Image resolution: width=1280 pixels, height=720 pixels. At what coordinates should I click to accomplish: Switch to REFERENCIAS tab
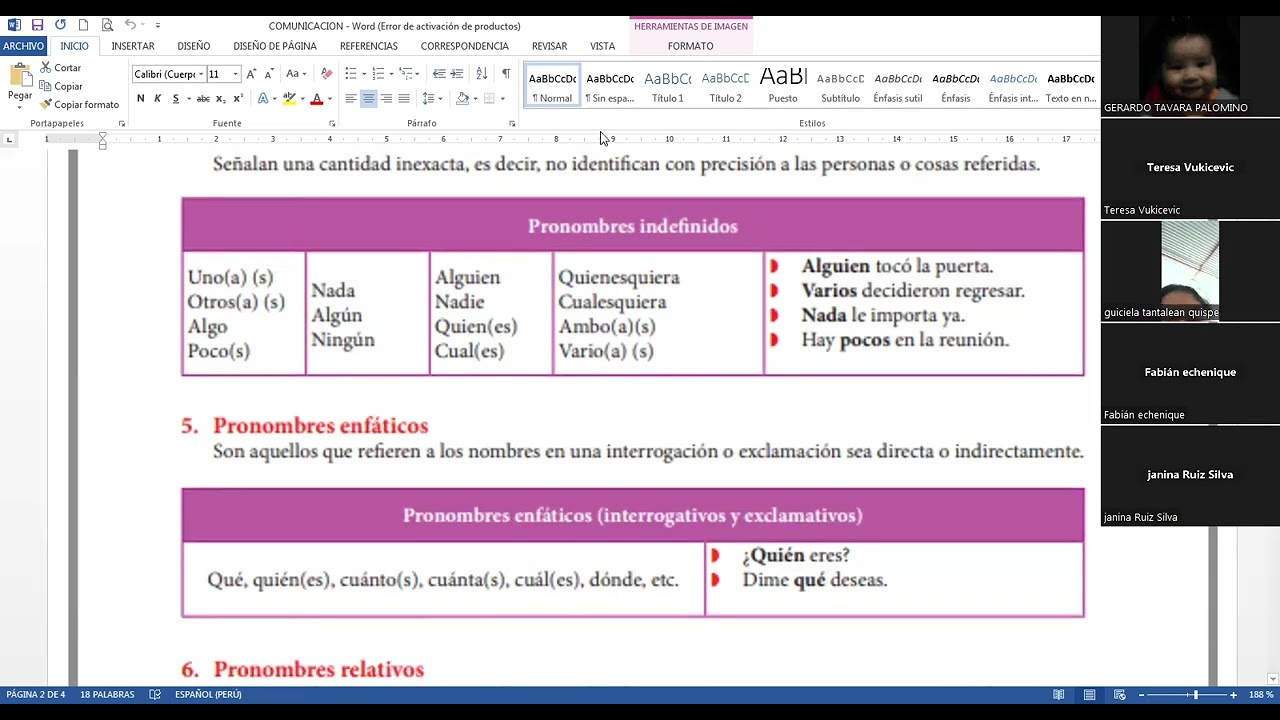click(369, 46)
